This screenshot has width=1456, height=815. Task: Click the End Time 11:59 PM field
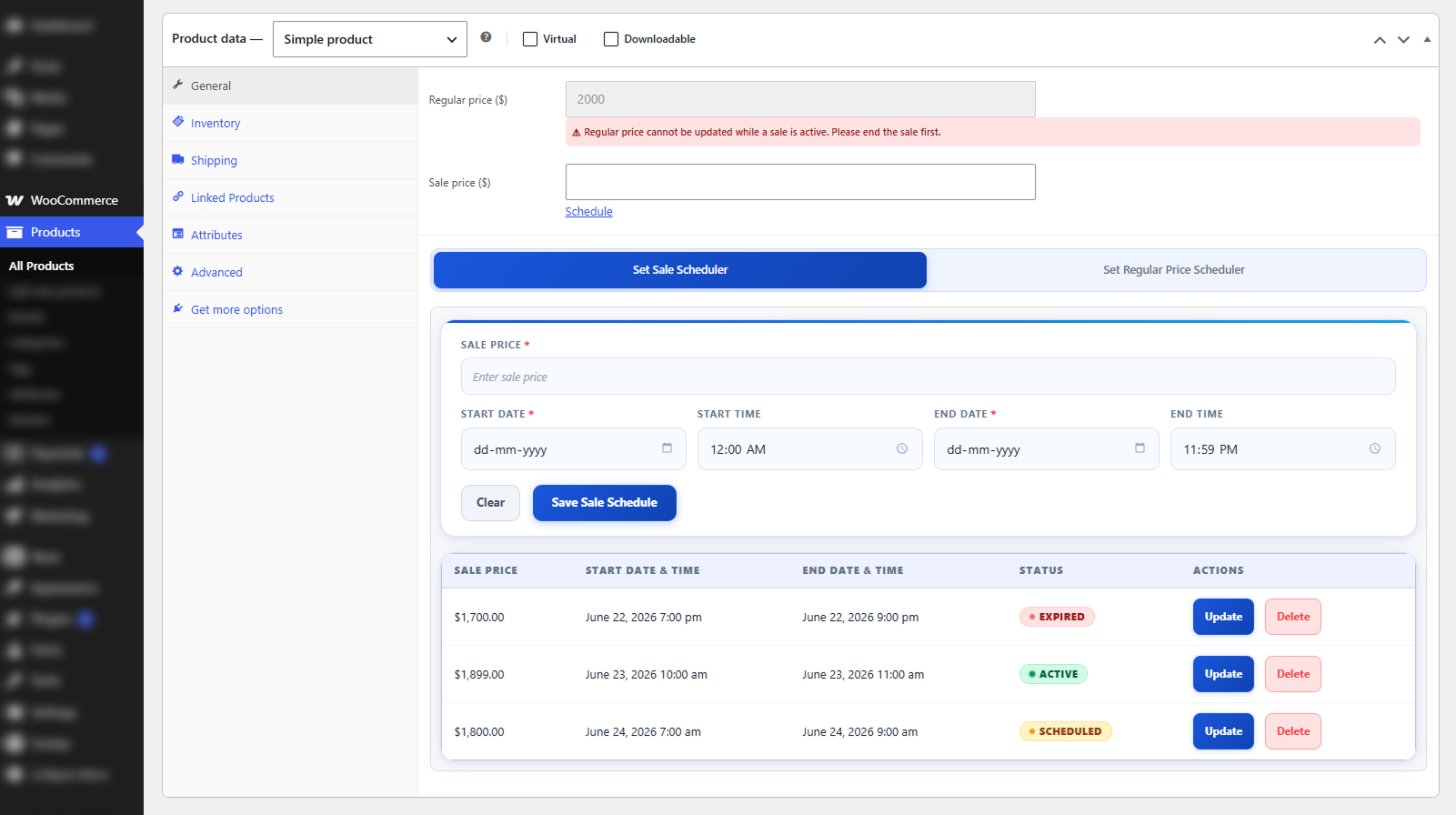[1282, 449]
